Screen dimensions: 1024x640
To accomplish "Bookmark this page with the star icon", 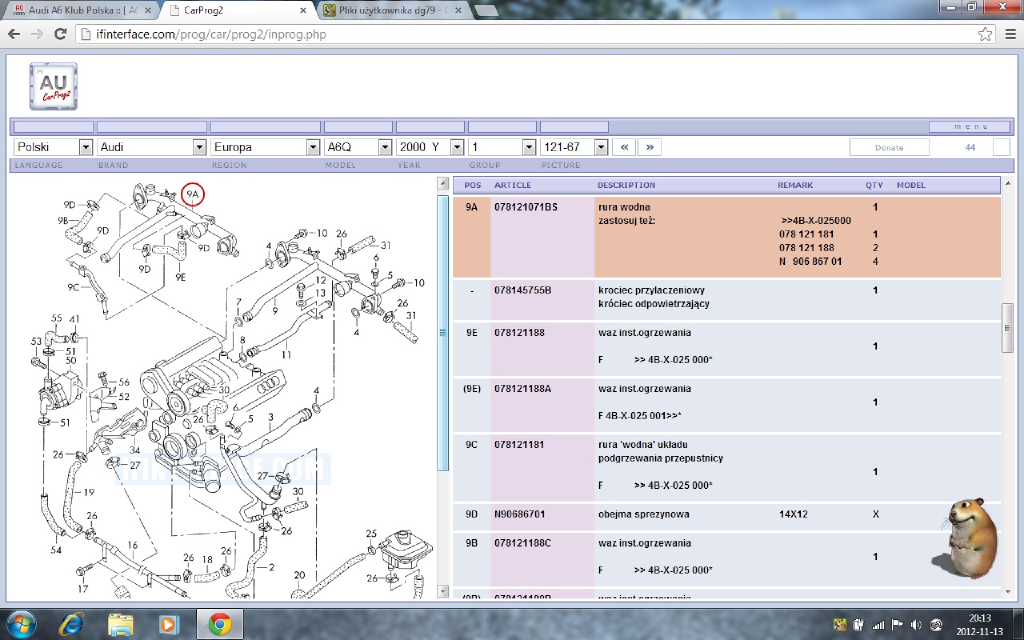I will (x=985, y=35).
